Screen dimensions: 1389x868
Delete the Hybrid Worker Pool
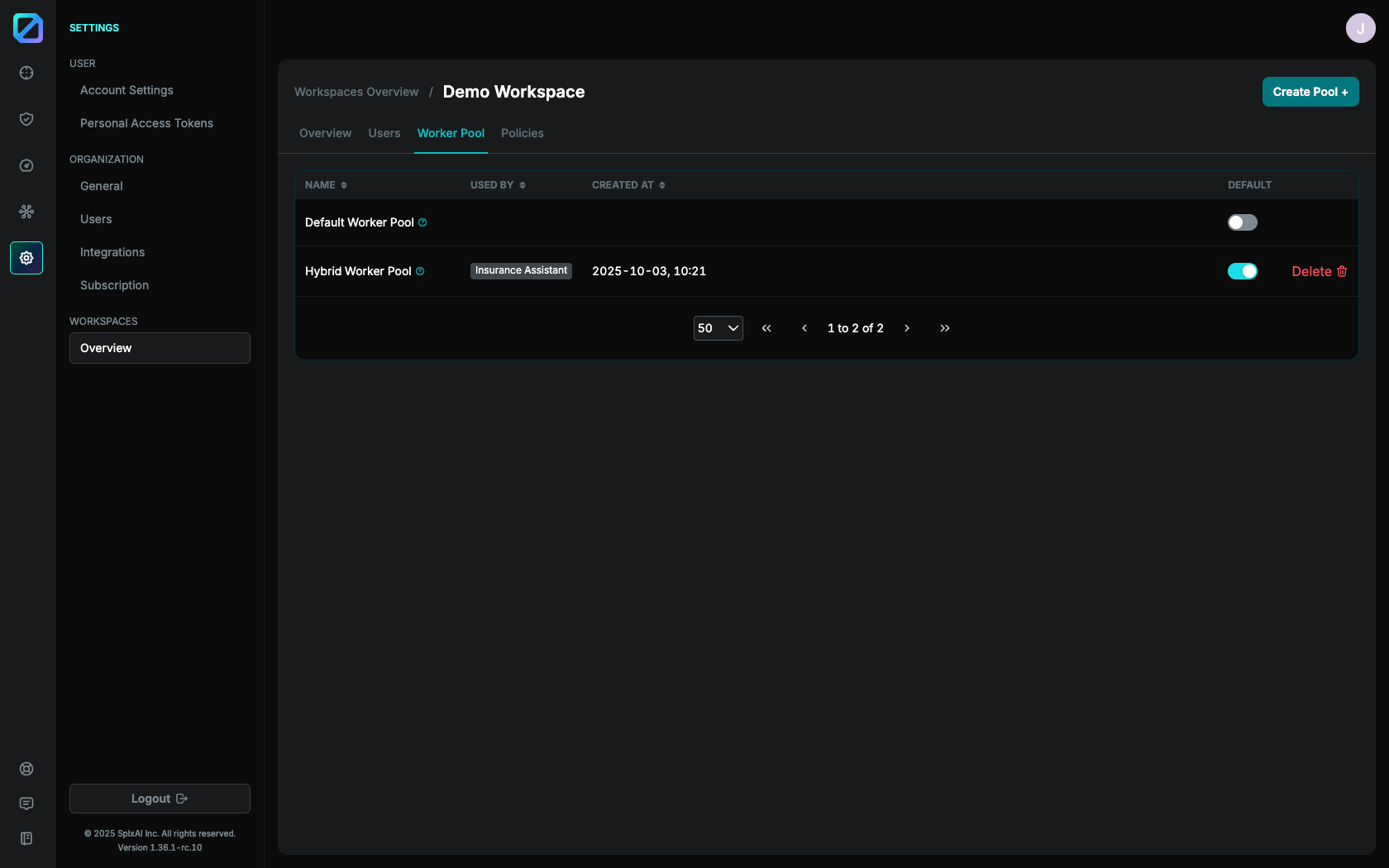pos(1319,271)
